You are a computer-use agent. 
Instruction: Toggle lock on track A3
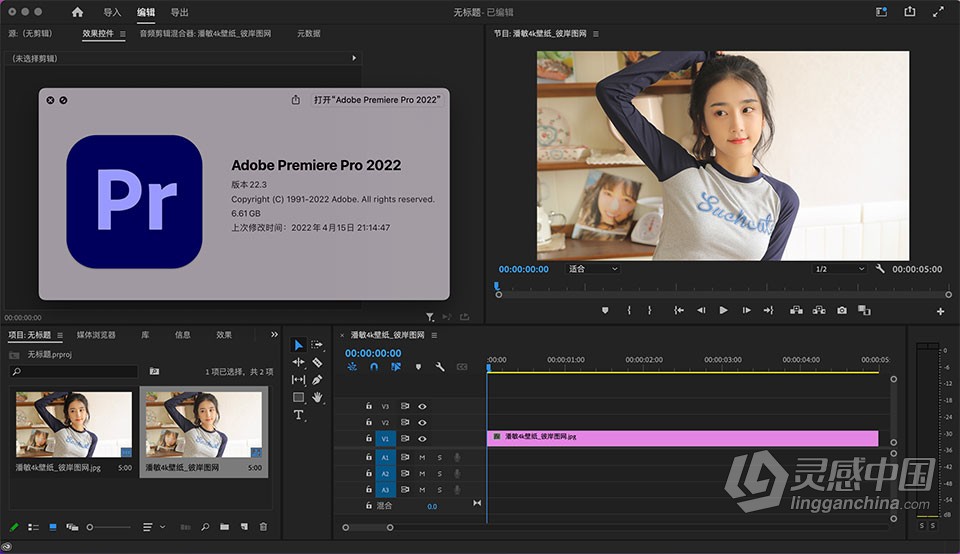pos(369,490)
